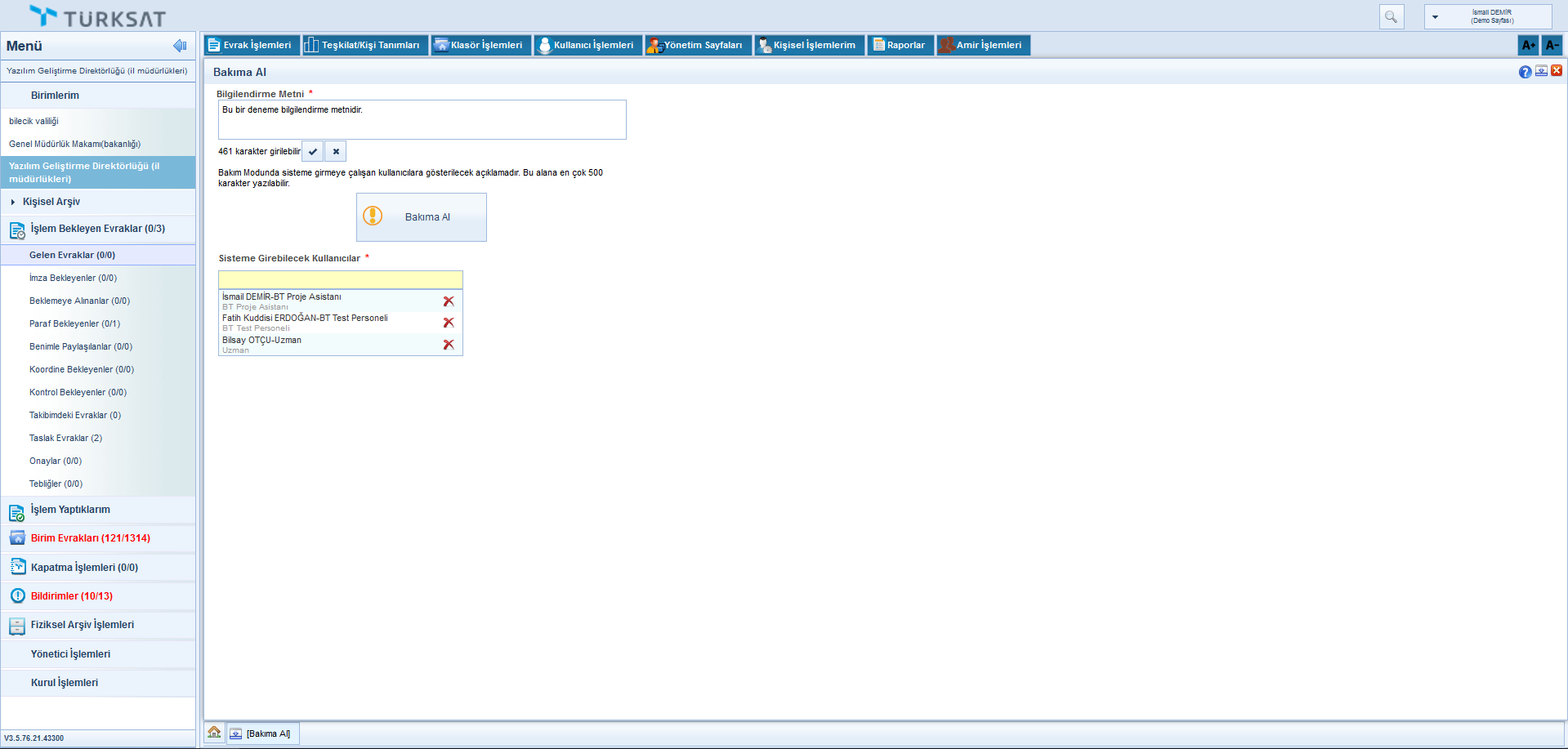Expand the Birimlerim section
The height and width of the screenshot is (749, 1568).
pos(55,96)
